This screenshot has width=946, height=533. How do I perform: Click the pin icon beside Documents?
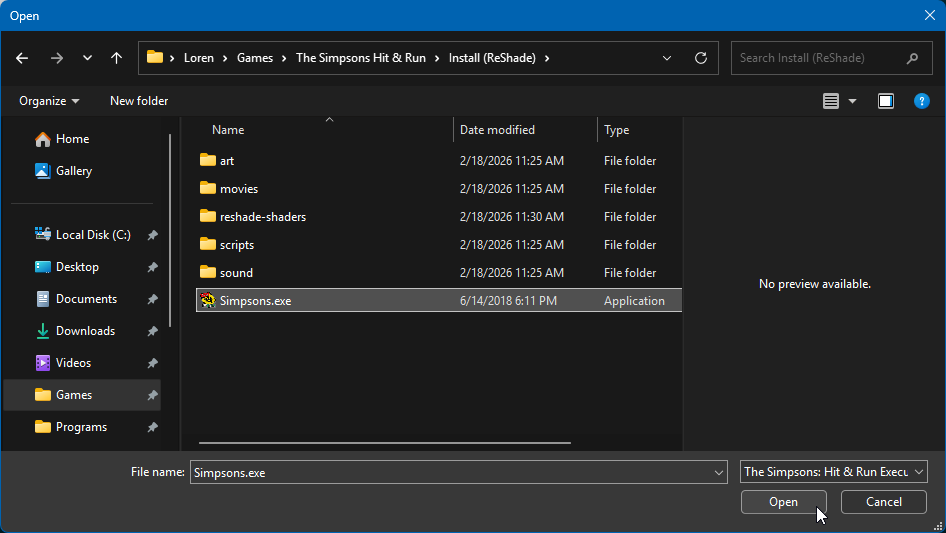tap(153, 299)
